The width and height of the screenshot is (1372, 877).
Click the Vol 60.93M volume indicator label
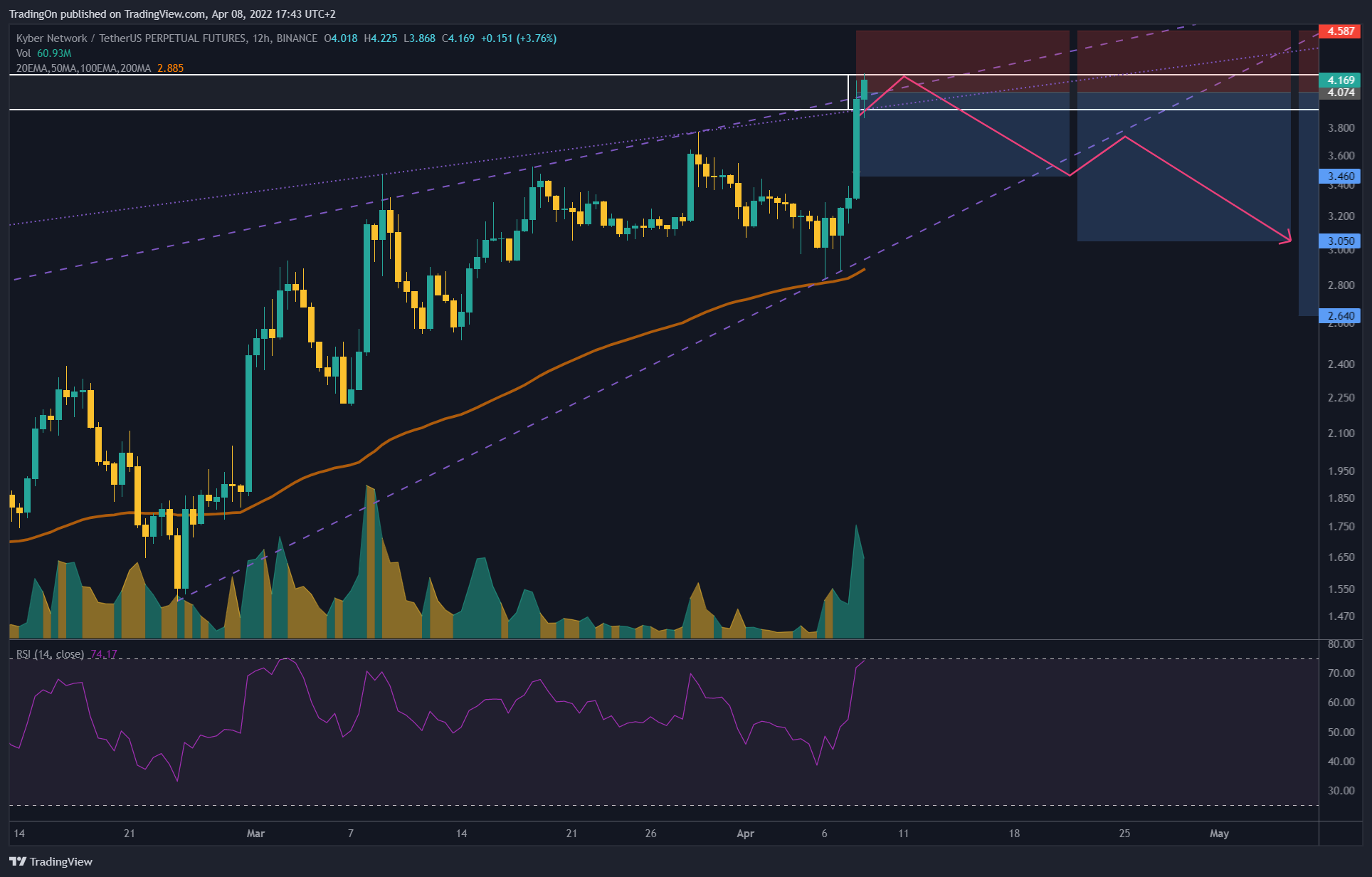point(43,53)
